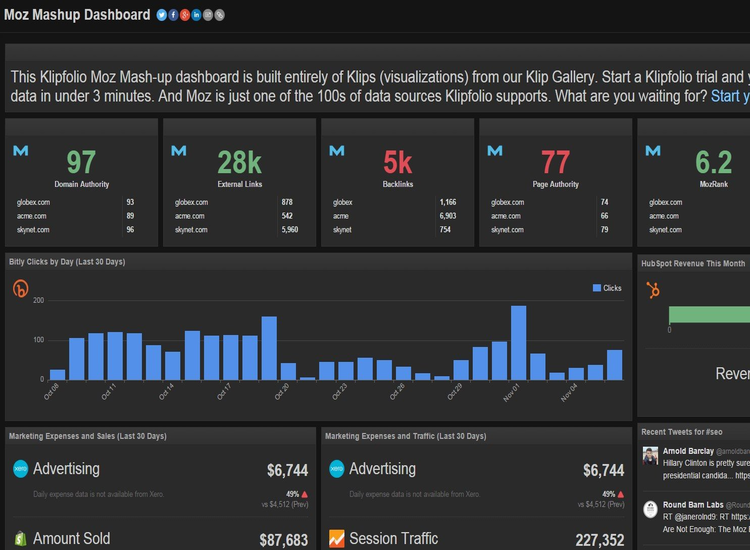
Task: Click the Moz logo on External Links klip
Action: (179, 151)
